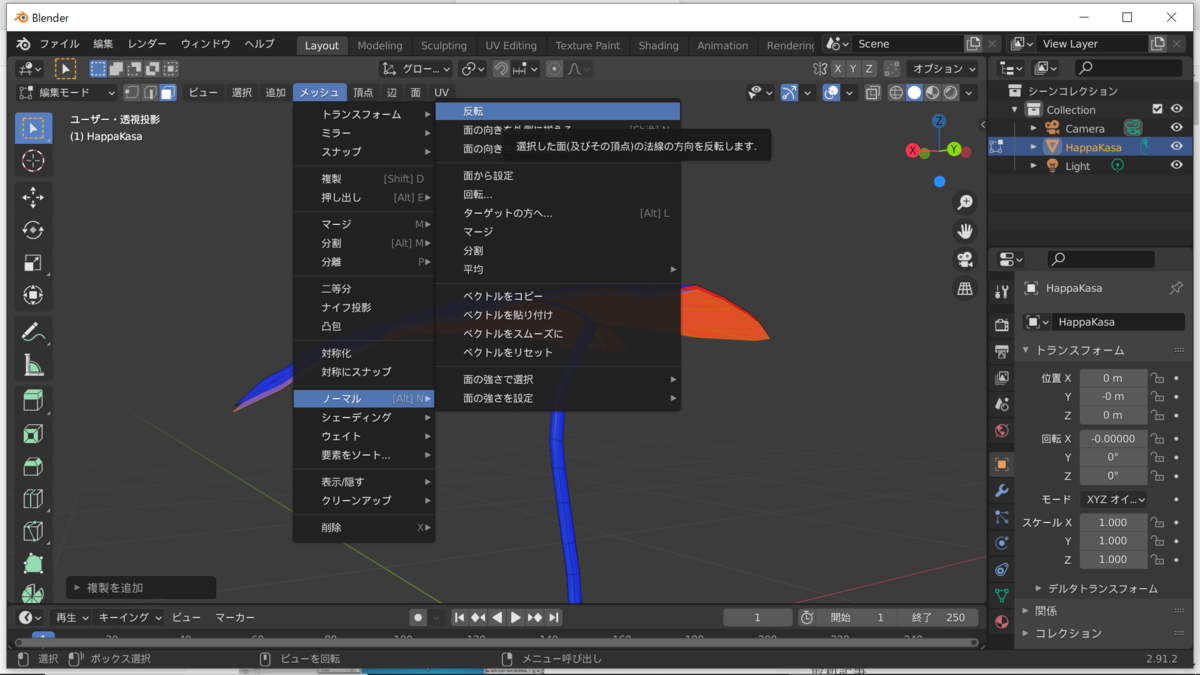Switch to solid viewport shading
This screenshot has height=675, width=1200.
pyautogui.click(x=914, y=92)
